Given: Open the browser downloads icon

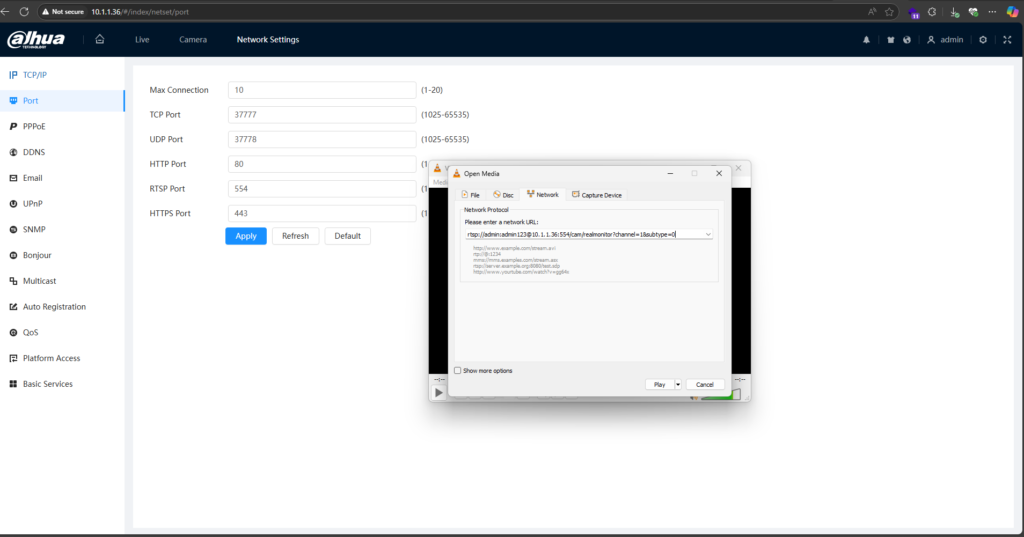Looking at the screenshot, I should 954,12.
